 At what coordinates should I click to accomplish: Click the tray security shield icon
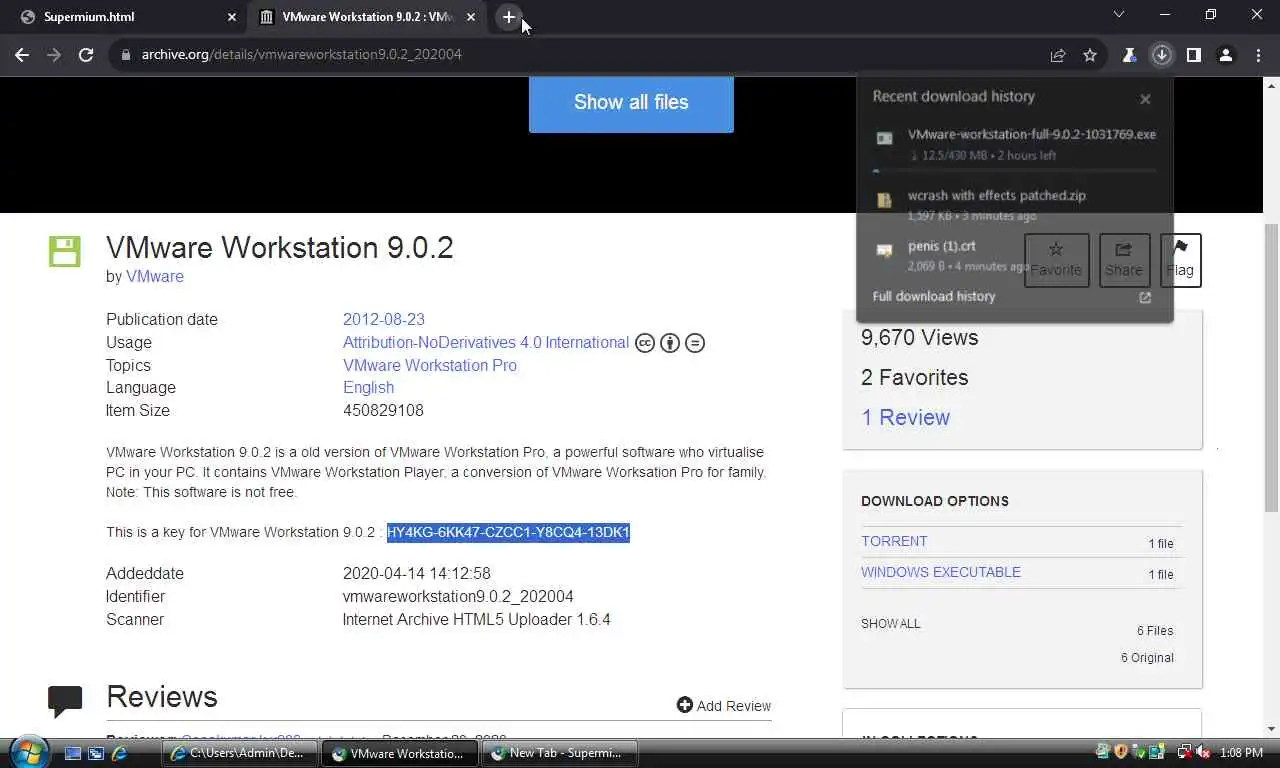pos(1122,753)
